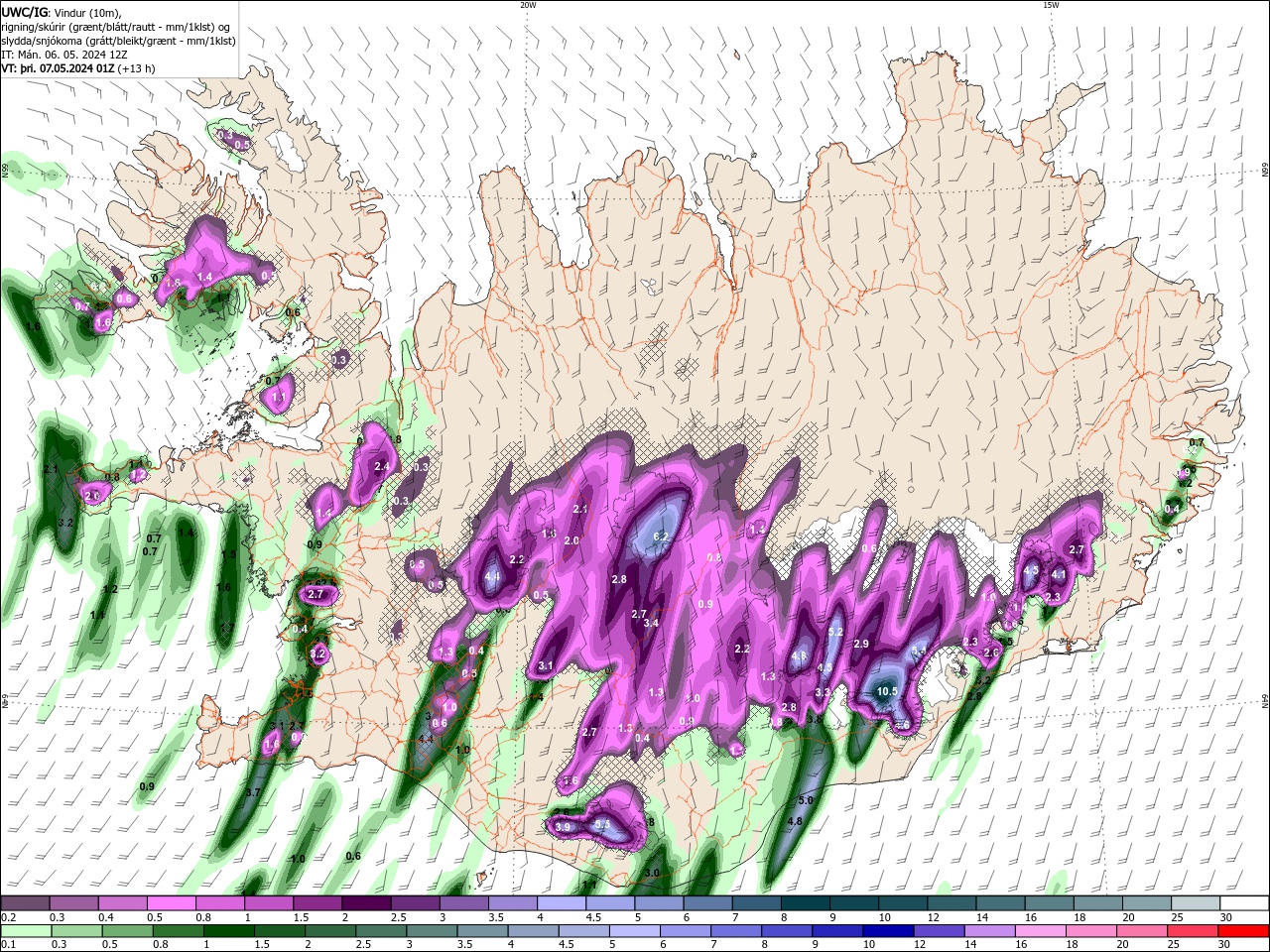Viewport: 1270px width, 952px height.
Task: Select the top legend row swatch labeled 0.4
Action: coord(122,903)
